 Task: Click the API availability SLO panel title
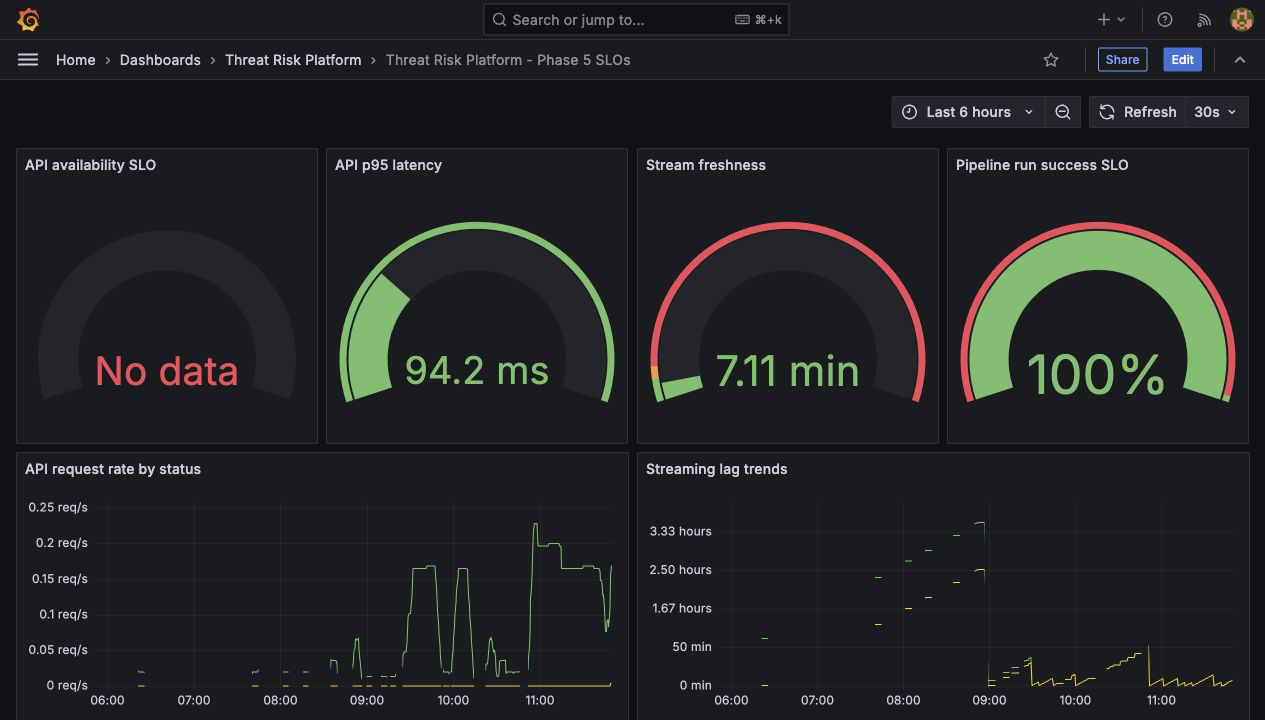[x=90, y=165]
